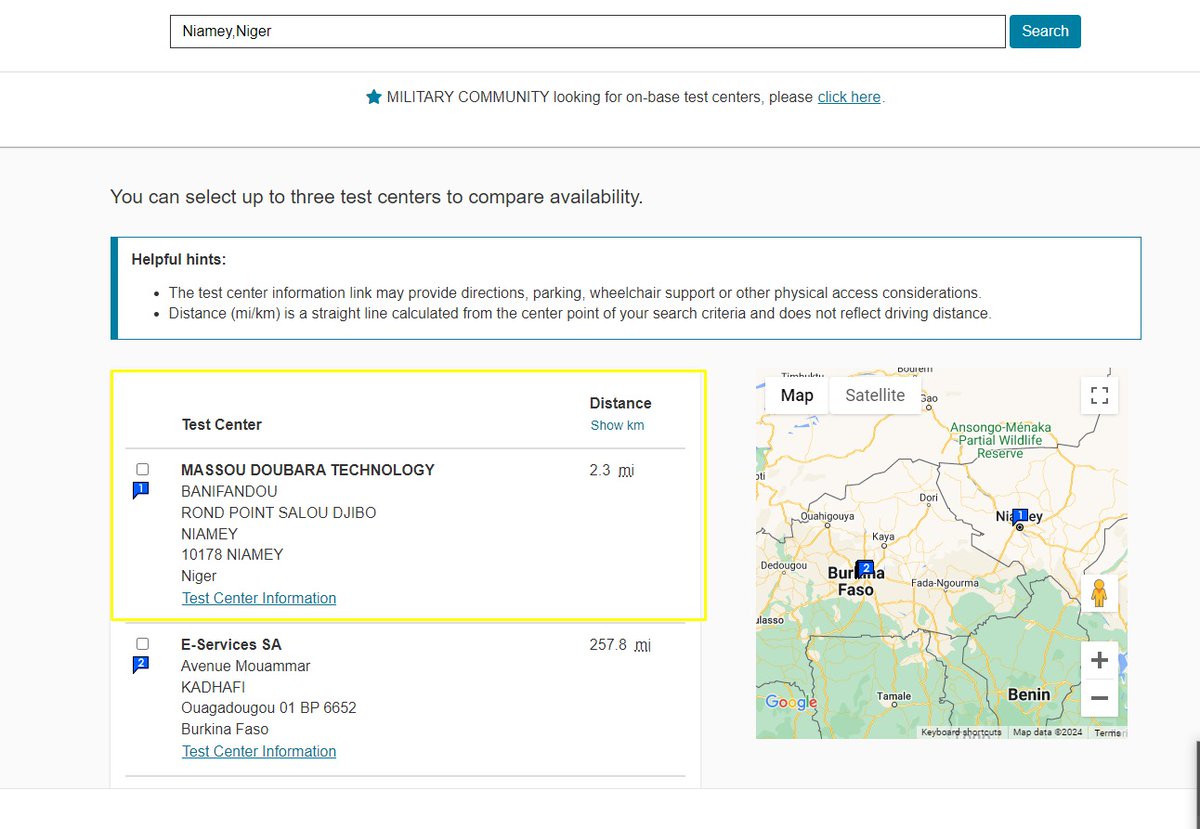The width and height of the screenshot is (1200, 829).
Task: Zoom out of the map
Action: pyautogui.click(x=1099, y=697)
